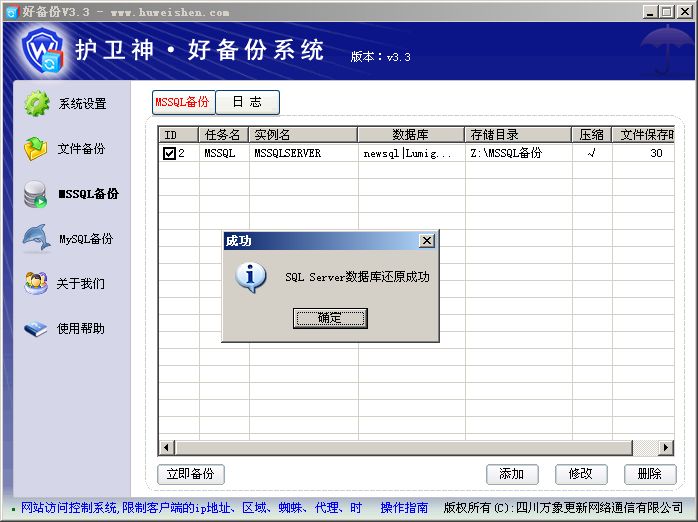
Task: Click the Z:\MSSQL备份 storage path cell
Action: 519,153
